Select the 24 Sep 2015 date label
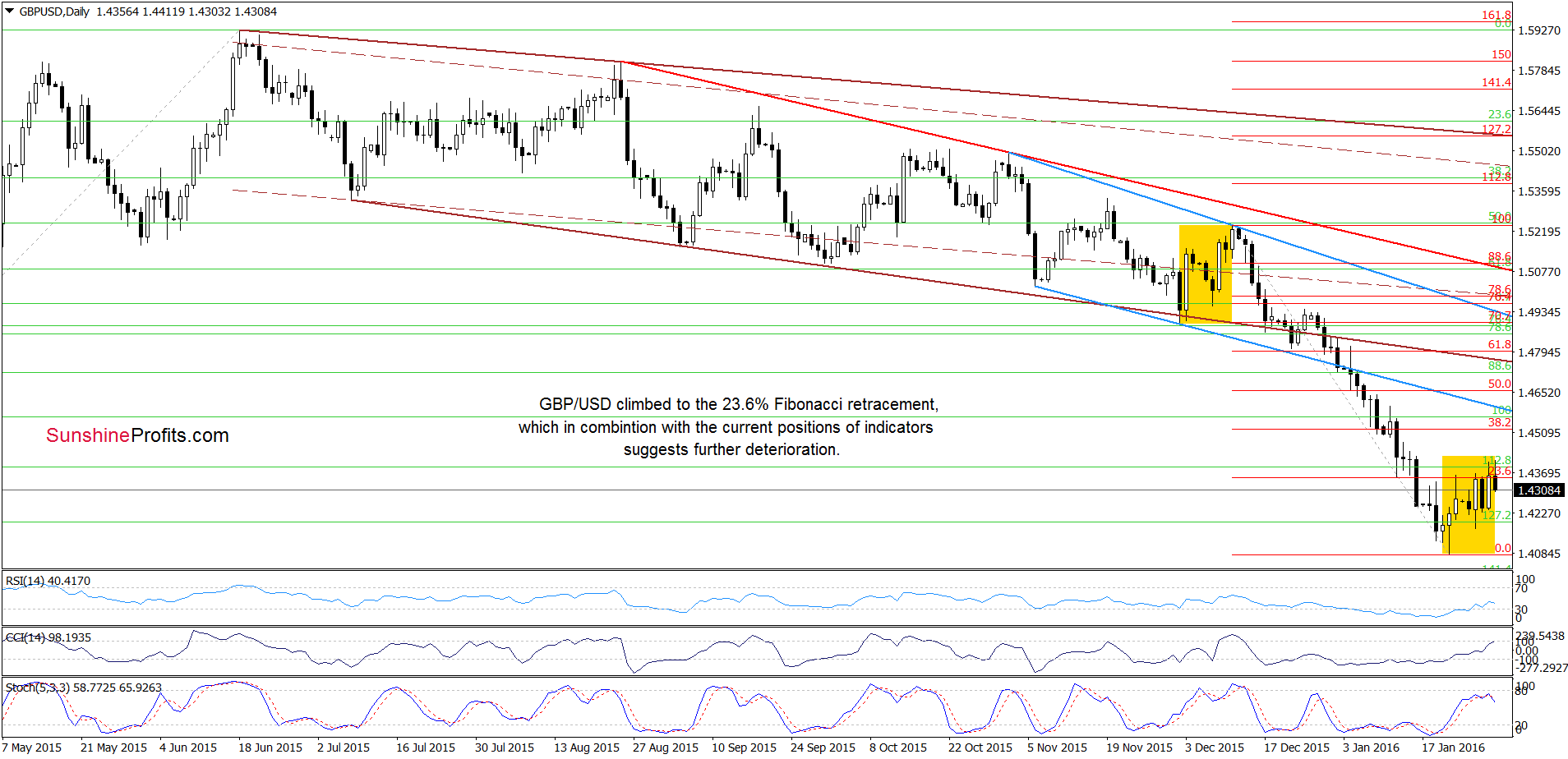 823,747
